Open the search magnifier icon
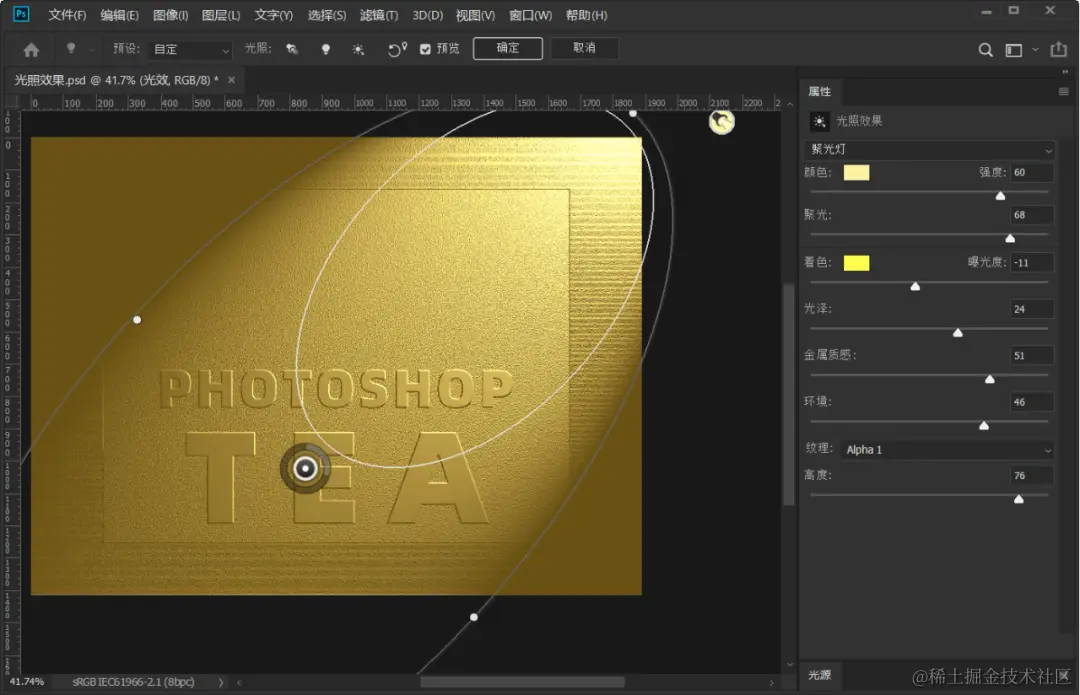Screen dimensions: 1080x695 click(x=986, y=50)
